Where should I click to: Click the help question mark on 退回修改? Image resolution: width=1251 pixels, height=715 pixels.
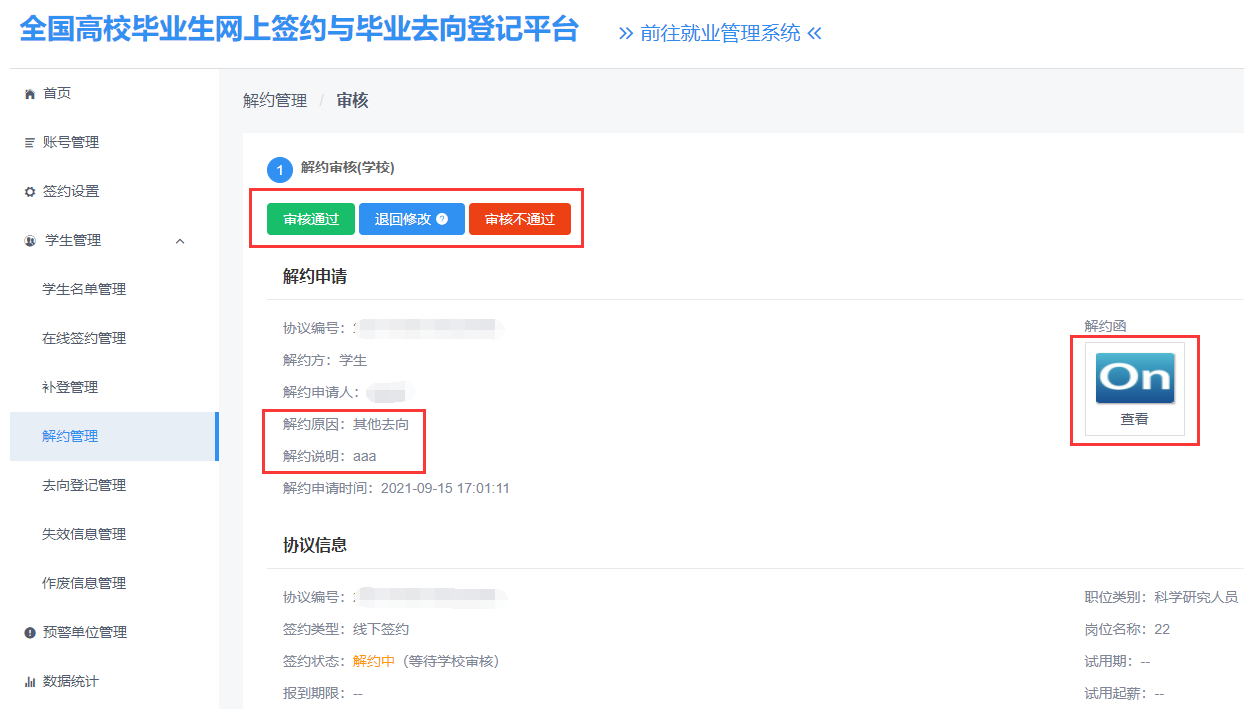442,219
